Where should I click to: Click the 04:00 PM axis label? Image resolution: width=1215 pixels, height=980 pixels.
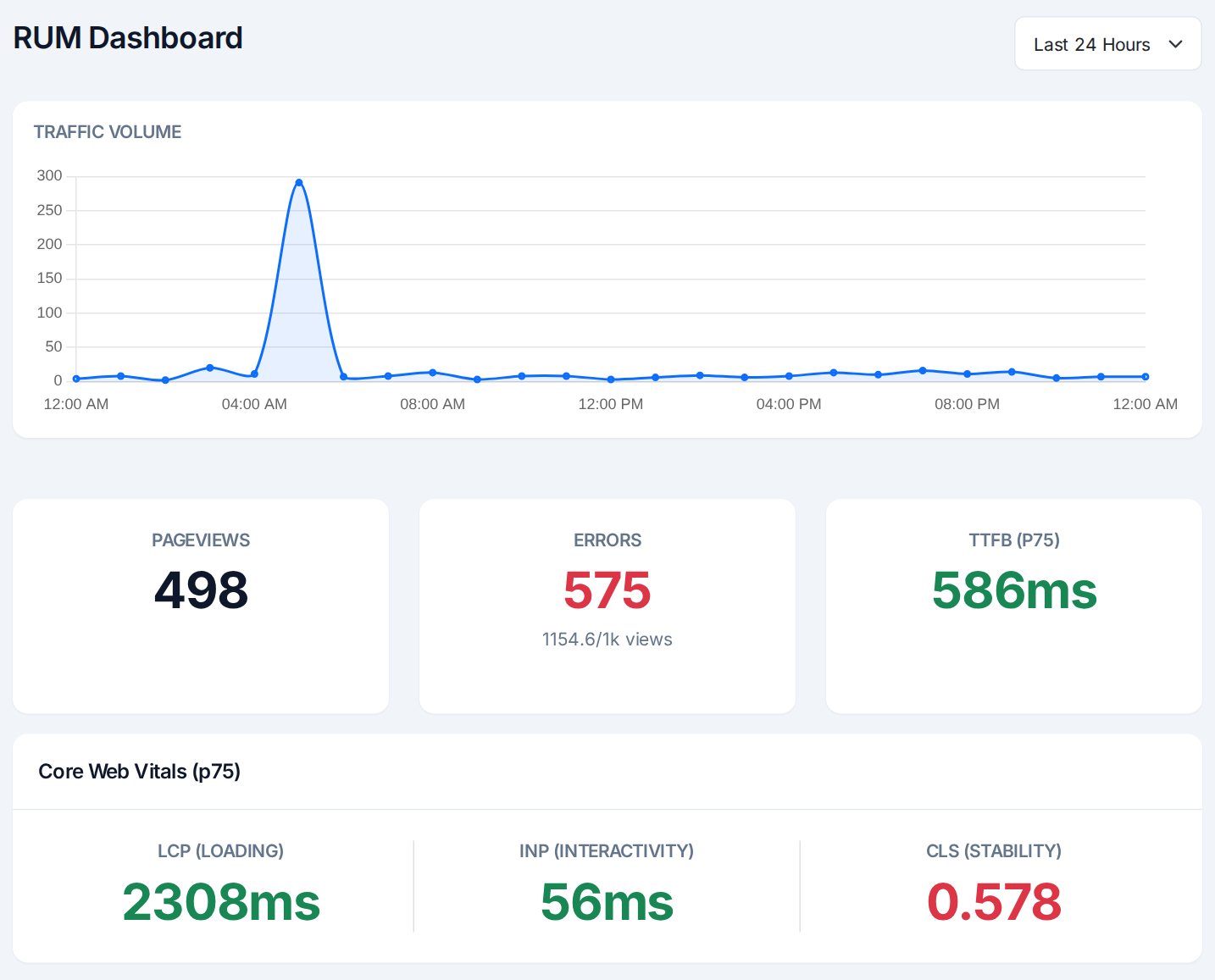point(789,404)
